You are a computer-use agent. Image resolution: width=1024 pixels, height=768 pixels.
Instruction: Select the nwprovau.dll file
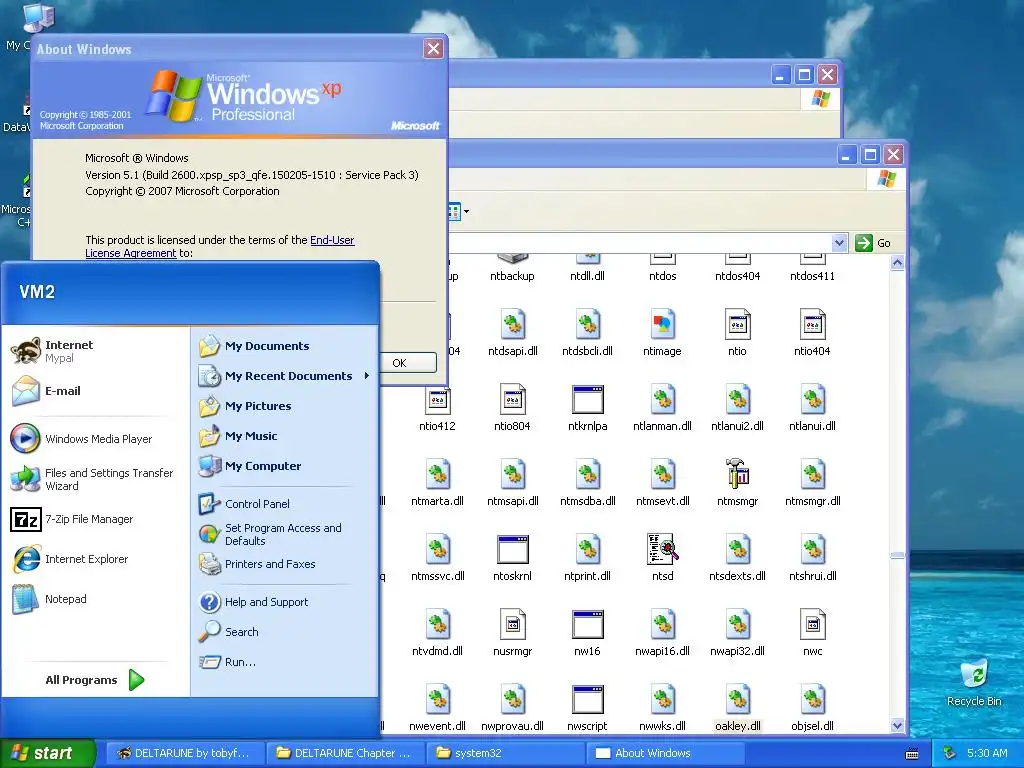pos(513,708)
